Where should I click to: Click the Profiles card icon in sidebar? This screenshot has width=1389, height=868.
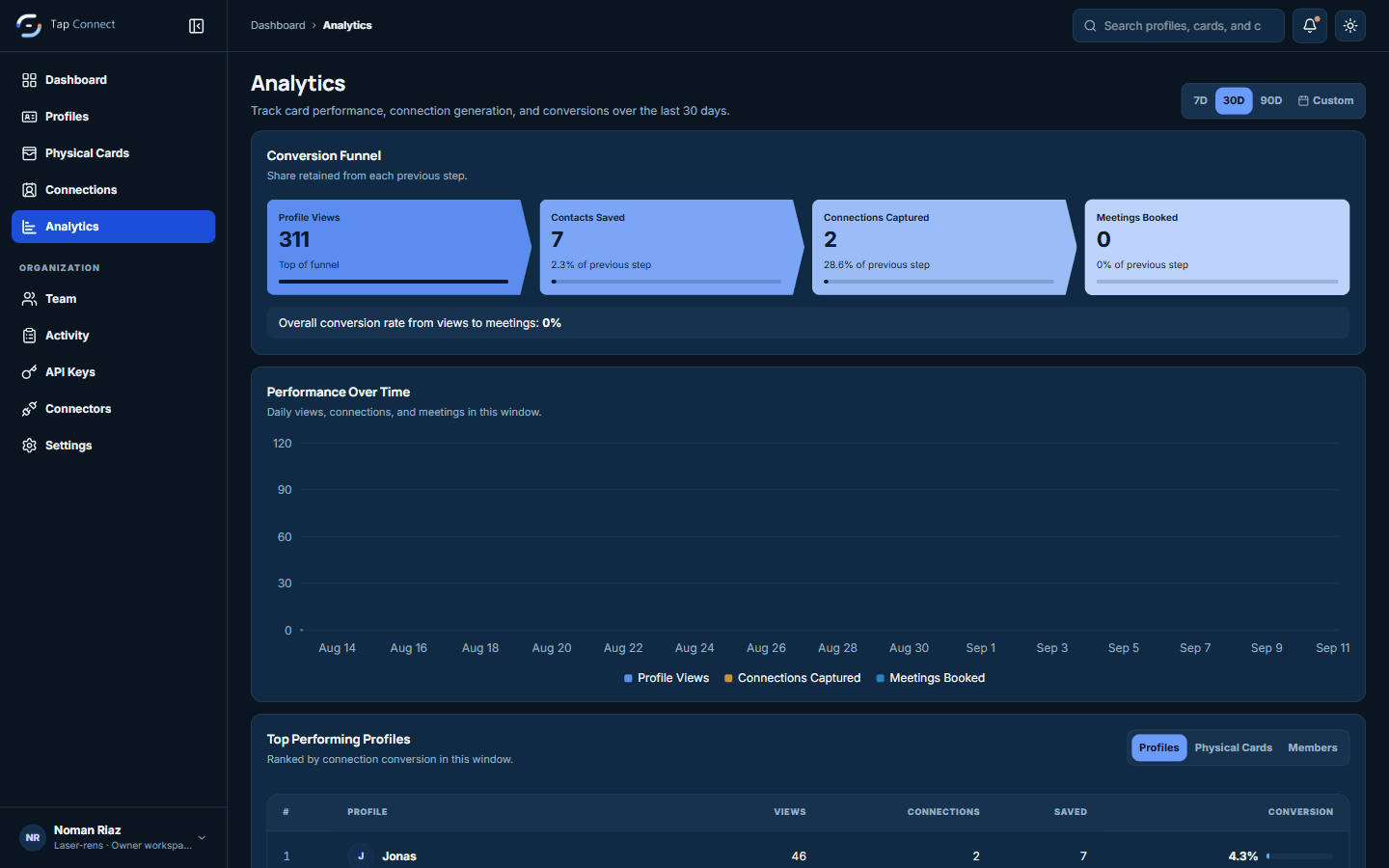click(x=30, y=117)
